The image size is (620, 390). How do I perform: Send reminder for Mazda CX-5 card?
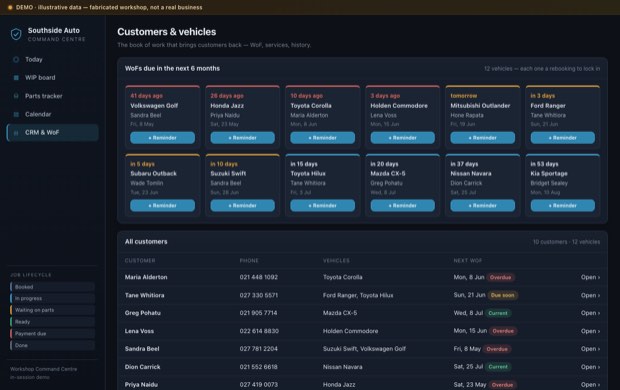coord(403,205)
